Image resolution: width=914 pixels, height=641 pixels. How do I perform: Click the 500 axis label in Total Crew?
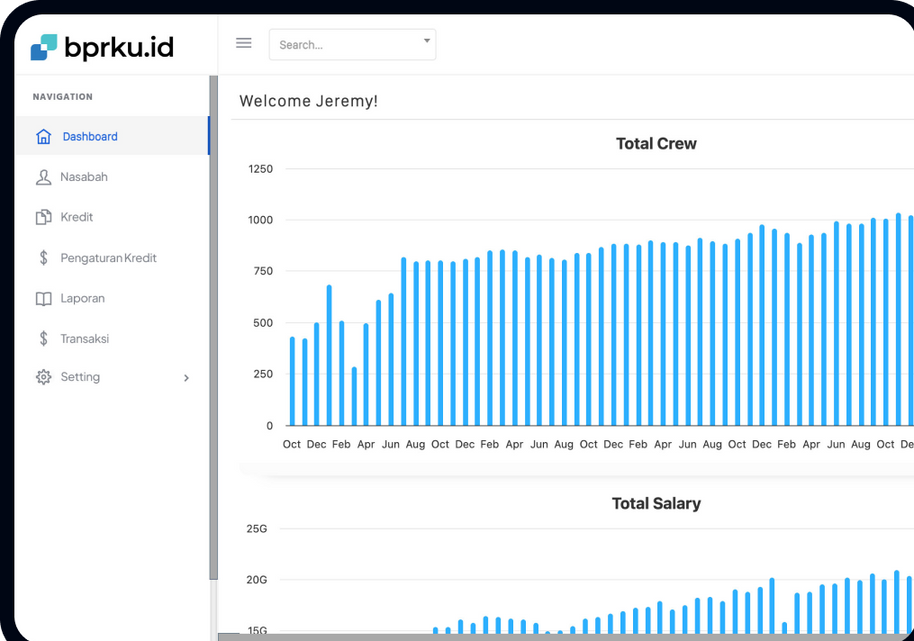tap(263, 323)
